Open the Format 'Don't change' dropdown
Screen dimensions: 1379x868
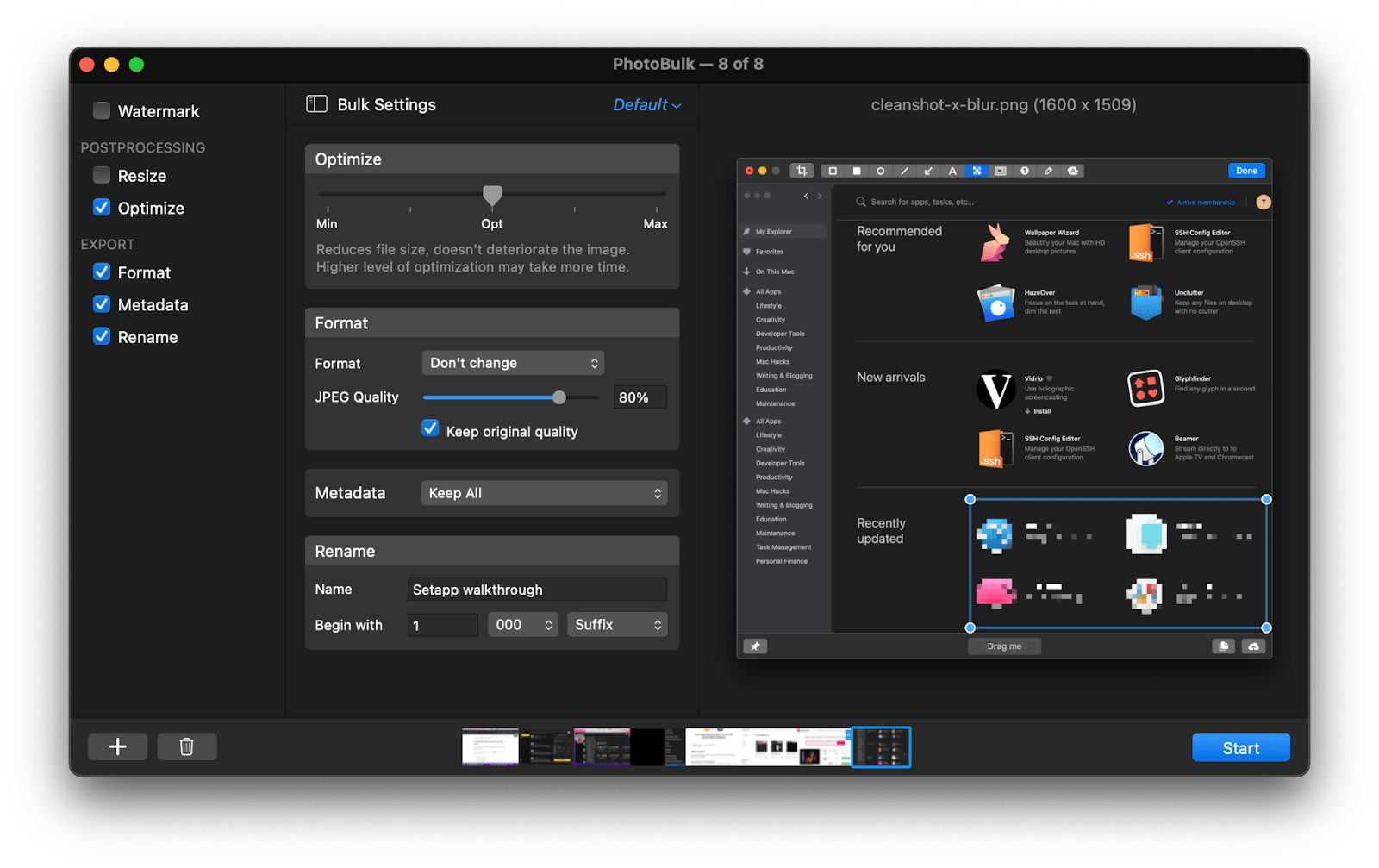pos(513,363)
